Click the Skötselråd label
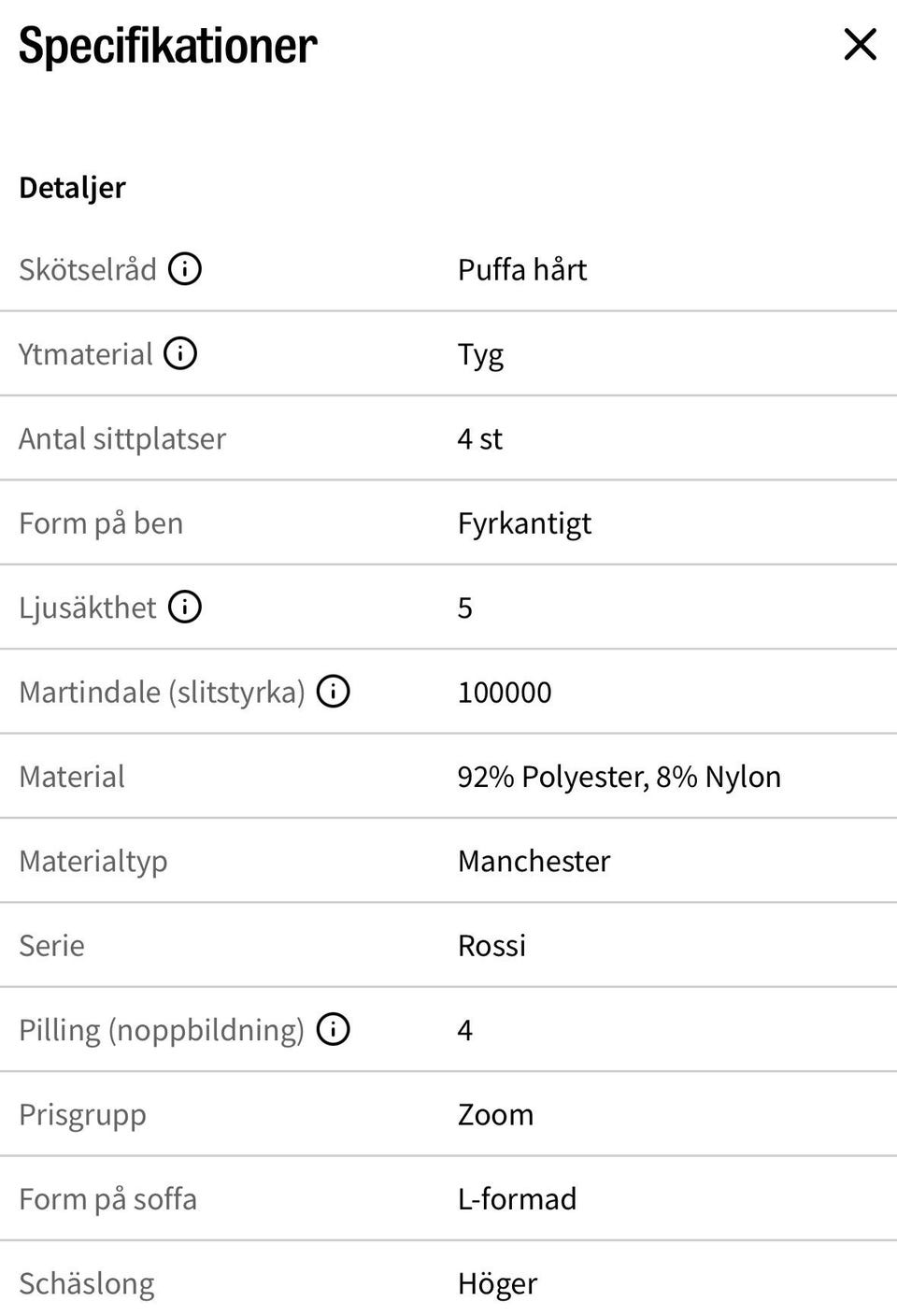Screen dimensions: 897x1316 88,269
